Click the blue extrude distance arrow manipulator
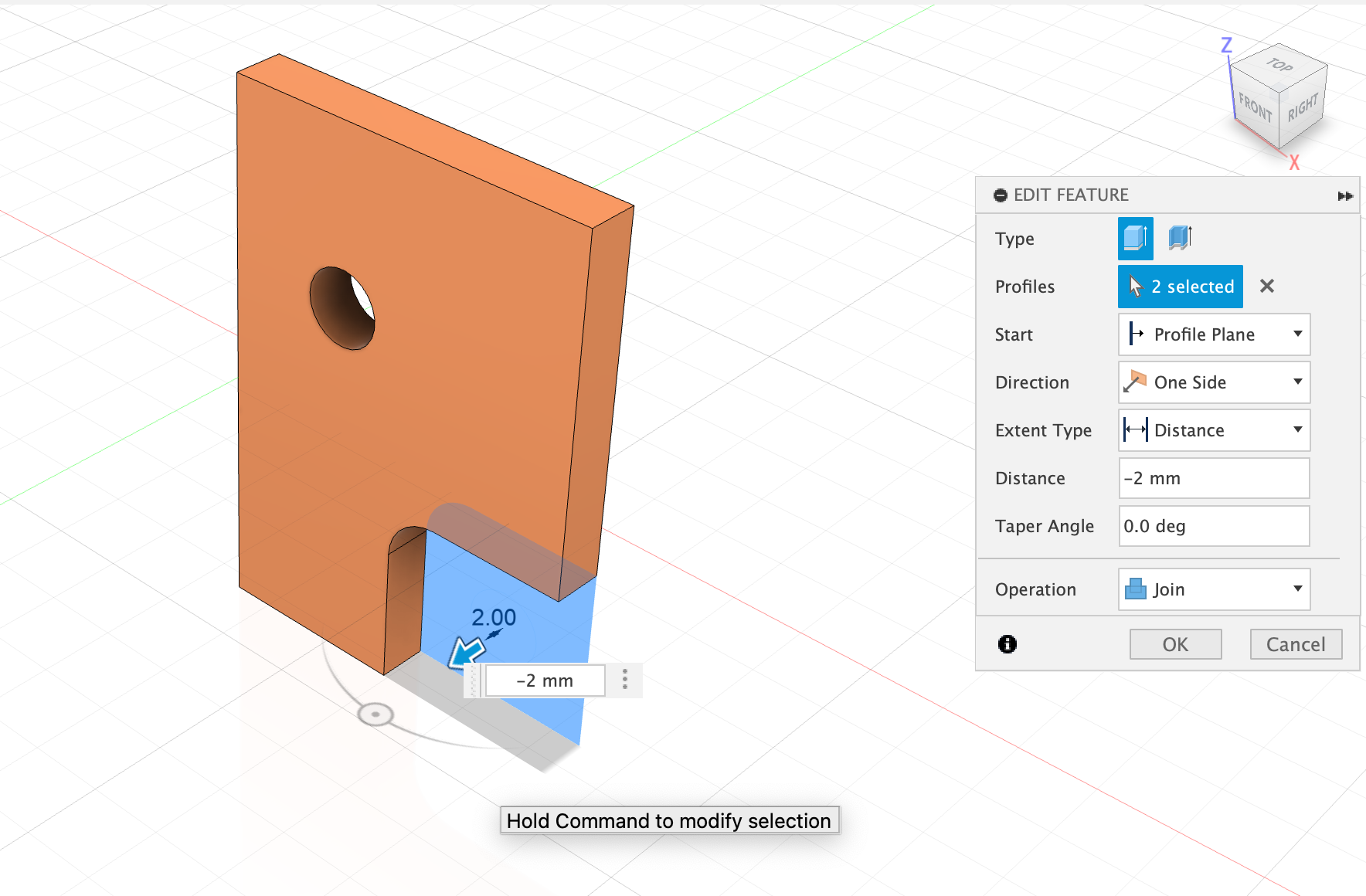Image resolution: width=1366 pixels, height=896 pixels. [466, 653]
